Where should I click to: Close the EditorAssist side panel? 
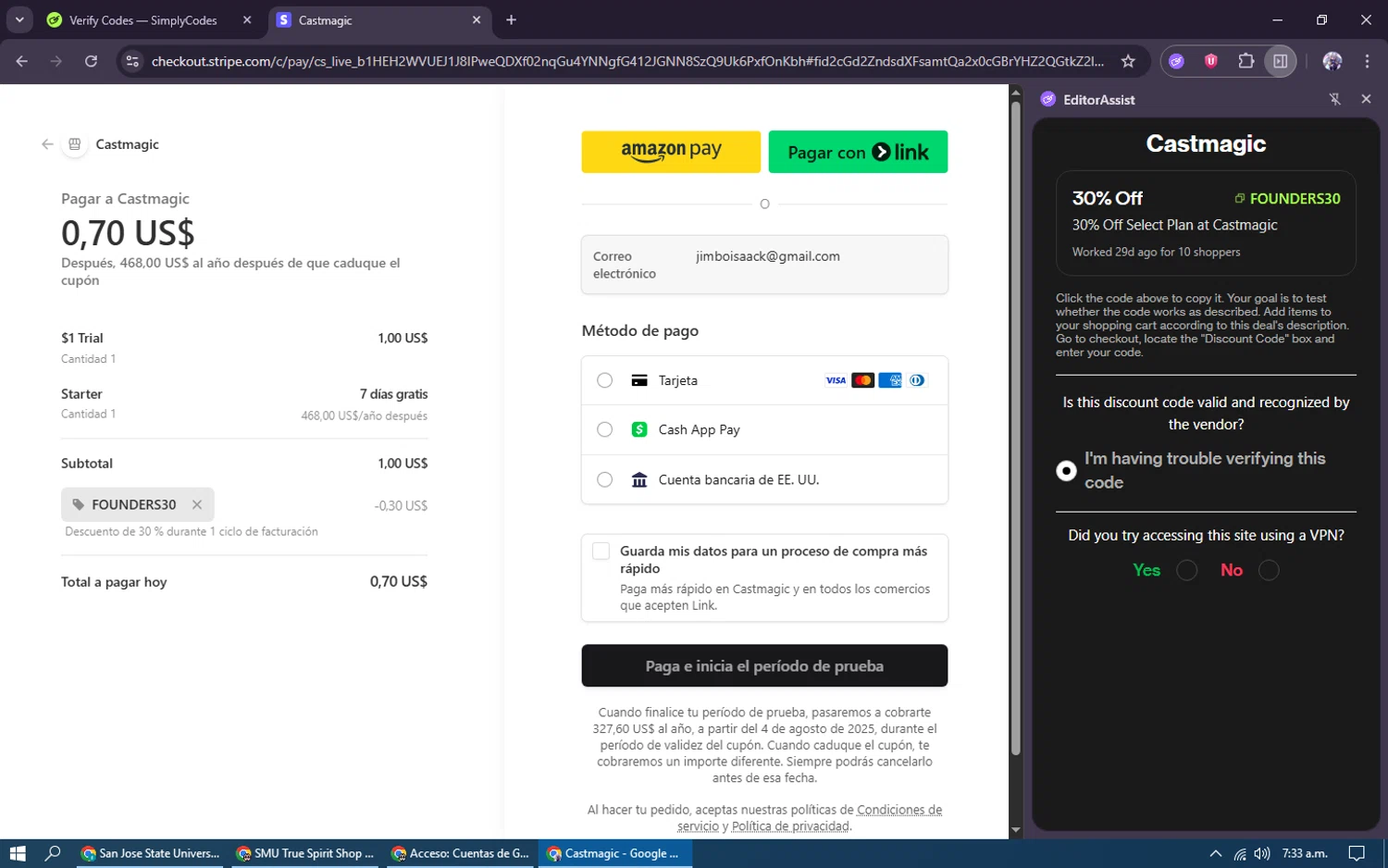[1366, 99]
